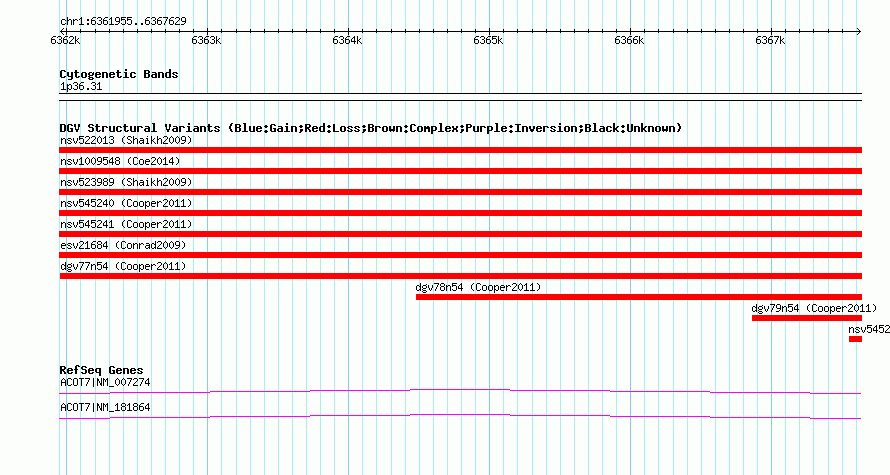Click the RefSeq Genes track title
Image resolution: width=890 pixels, height=475 pixels.
click(101, 370)
